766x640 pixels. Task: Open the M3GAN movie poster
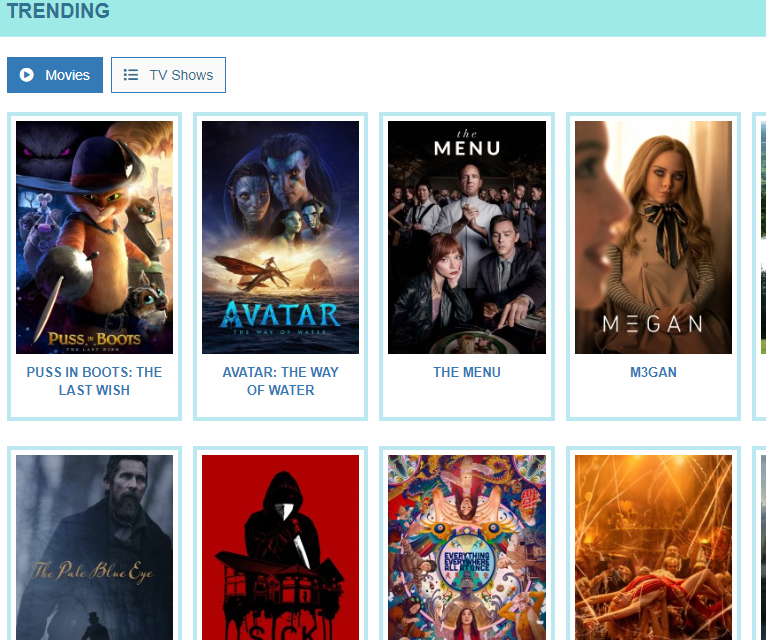coord(654,237)
